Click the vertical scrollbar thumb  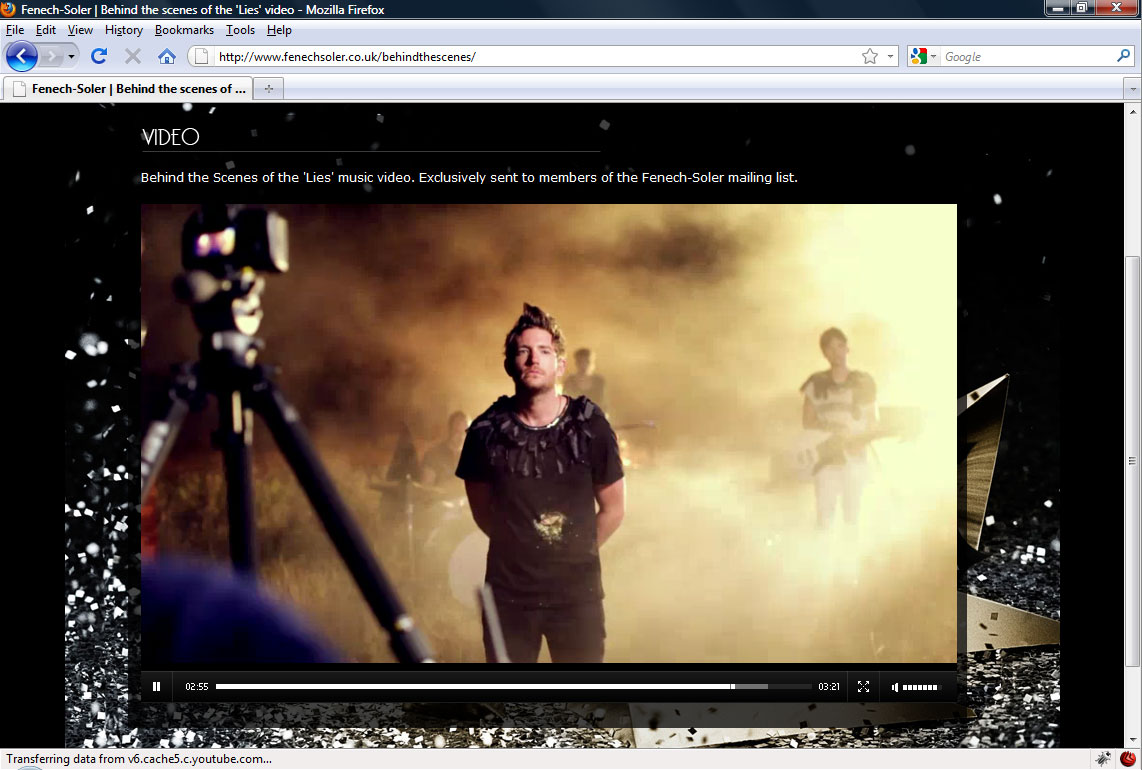point(1133,460)
